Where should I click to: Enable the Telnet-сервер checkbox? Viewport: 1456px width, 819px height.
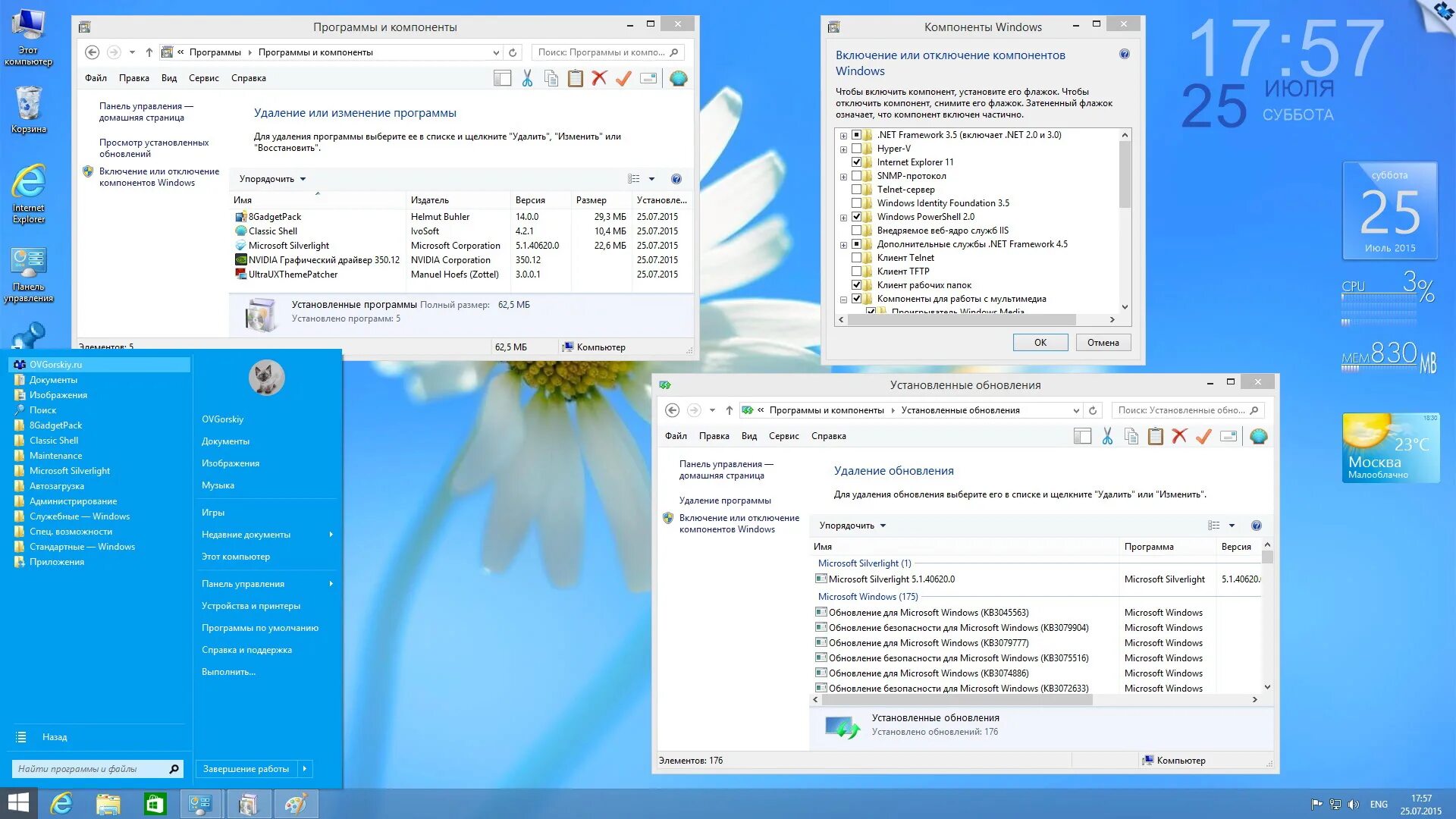pos(856,190)
